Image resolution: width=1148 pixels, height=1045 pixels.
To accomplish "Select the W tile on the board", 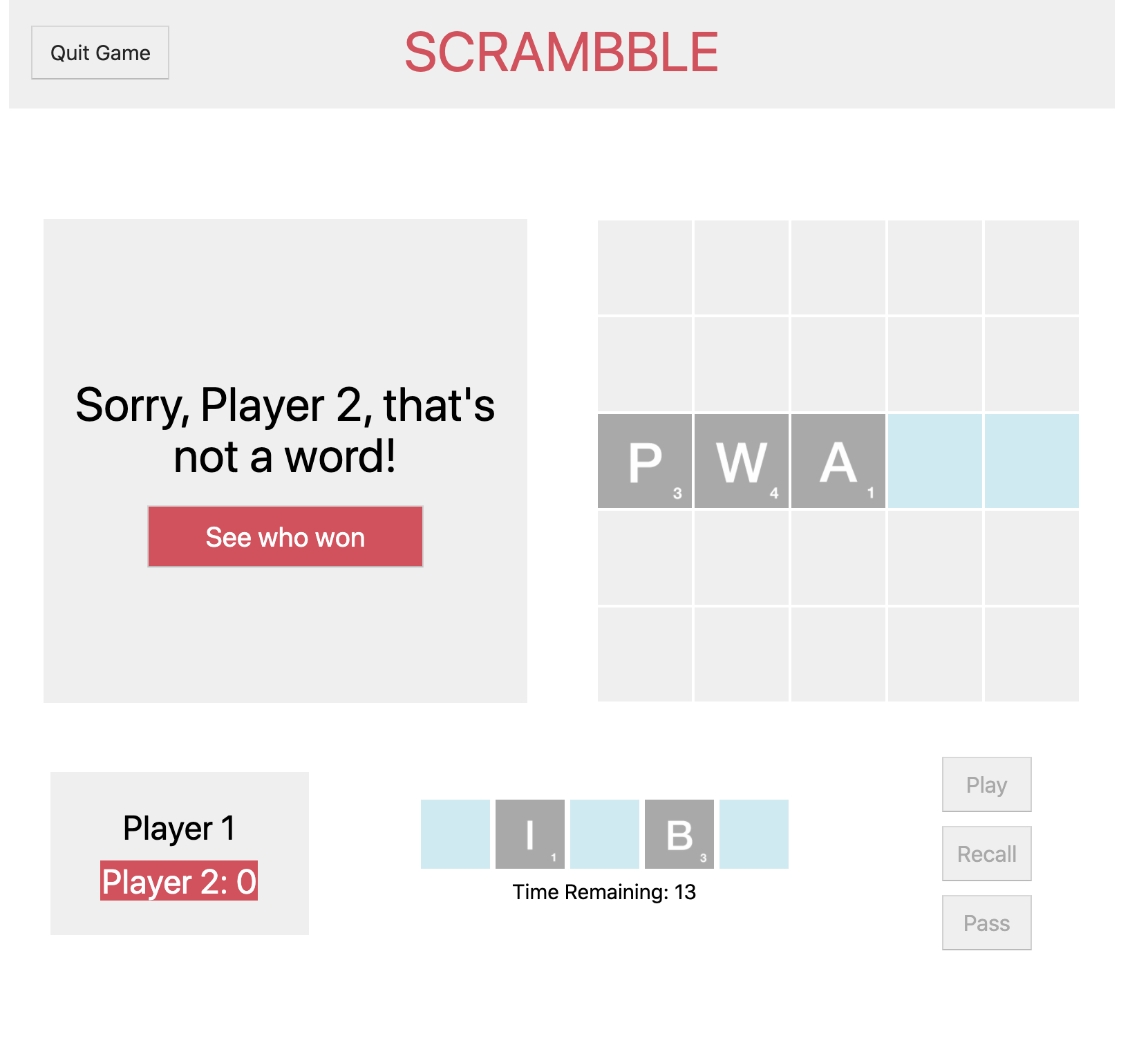I will [x=742, y=461].
